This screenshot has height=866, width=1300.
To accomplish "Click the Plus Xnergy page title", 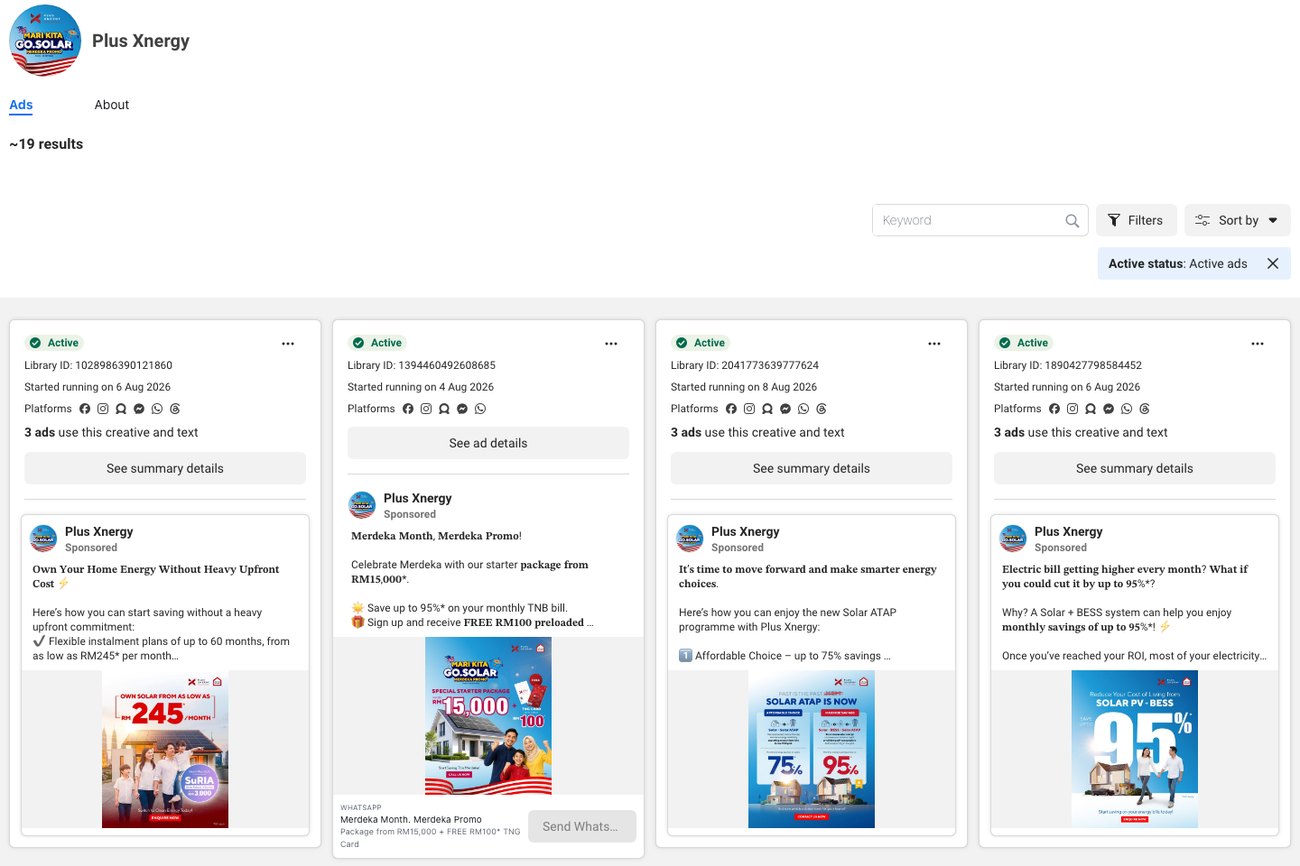I will pyautogui.click(x=141, y=41).
